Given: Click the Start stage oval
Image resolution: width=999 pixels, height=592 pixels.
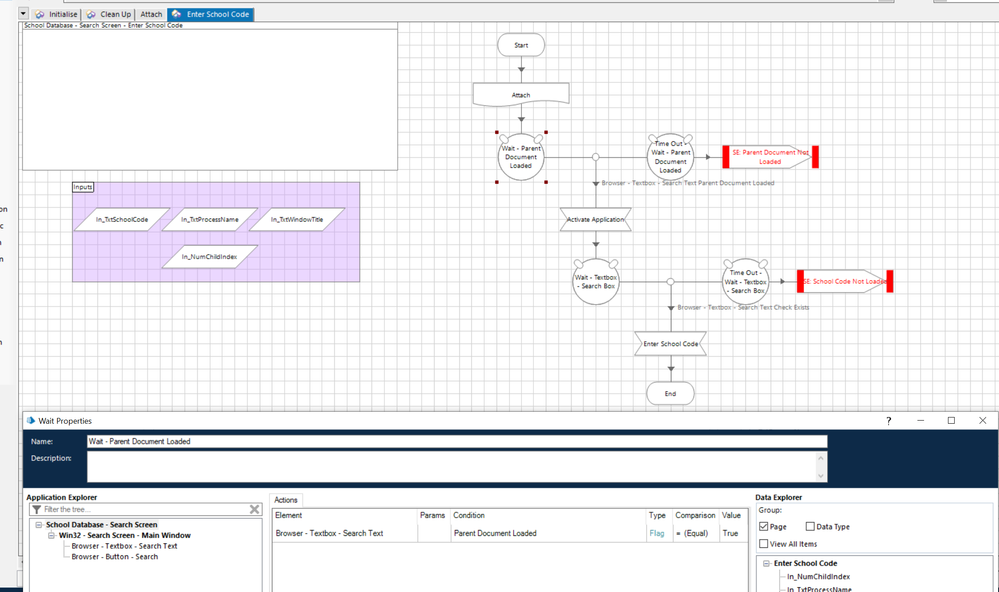Looking at the screenshot, I should (520, 45).
